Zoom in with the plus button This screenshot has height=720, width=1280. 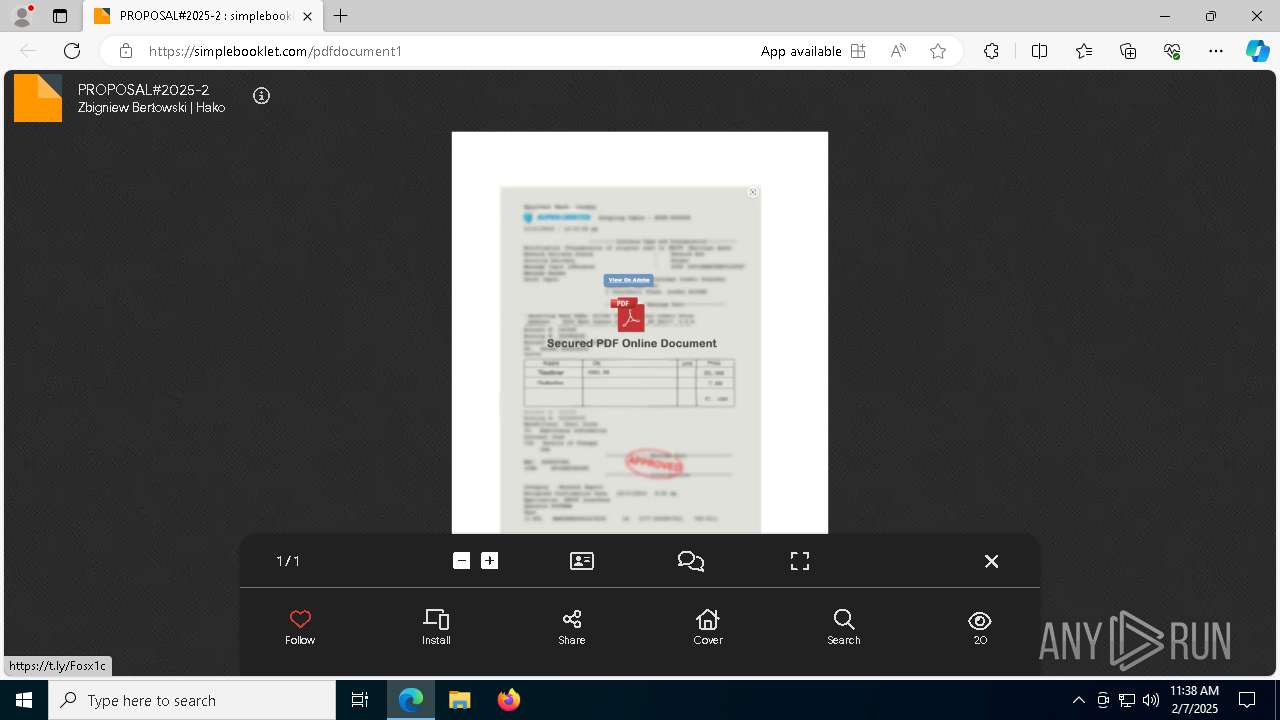pyautogui.click(x=489, y=561)
